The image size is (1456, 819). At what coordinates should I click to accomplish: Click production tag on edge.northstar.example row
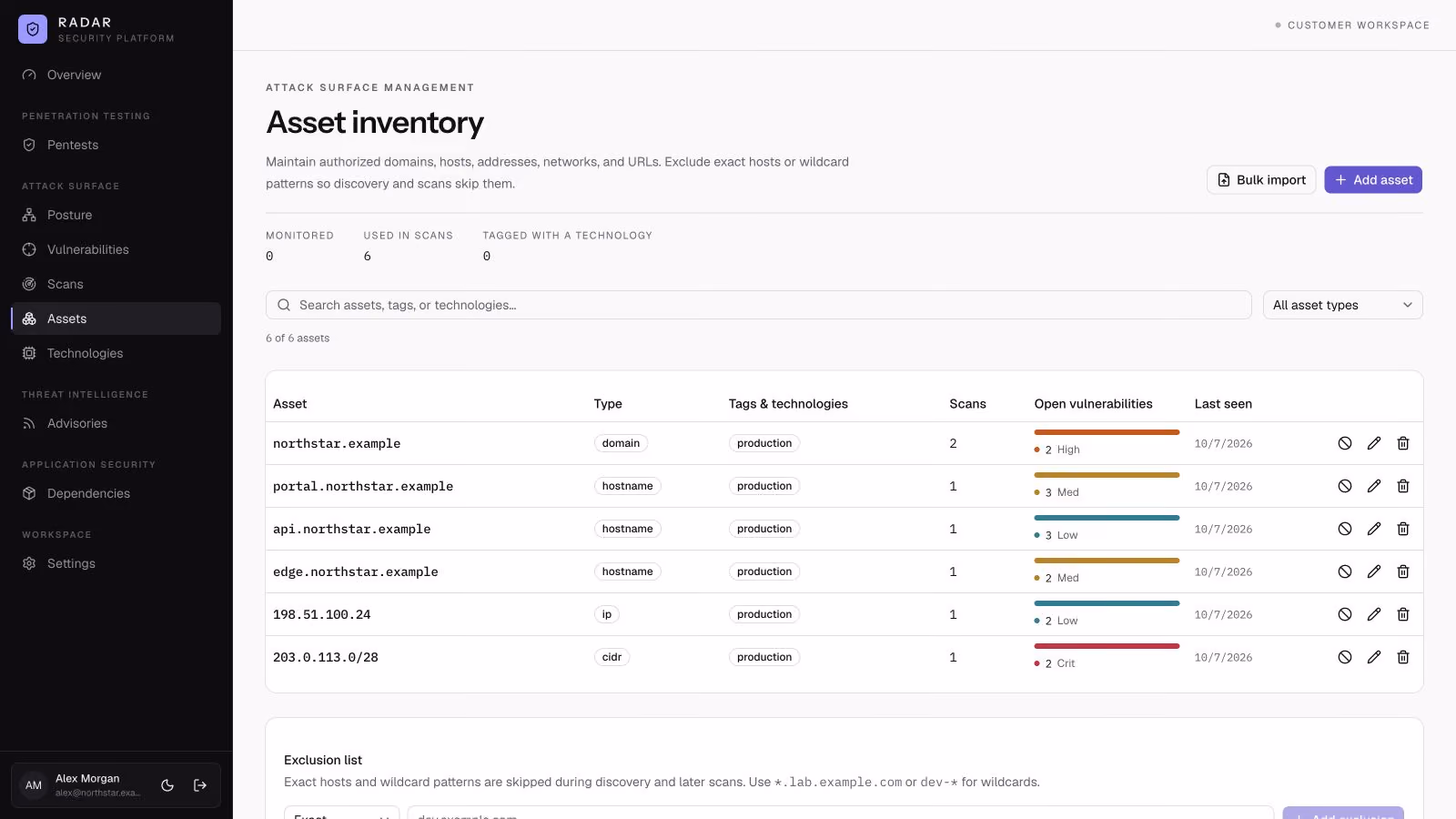pos(764,571)
